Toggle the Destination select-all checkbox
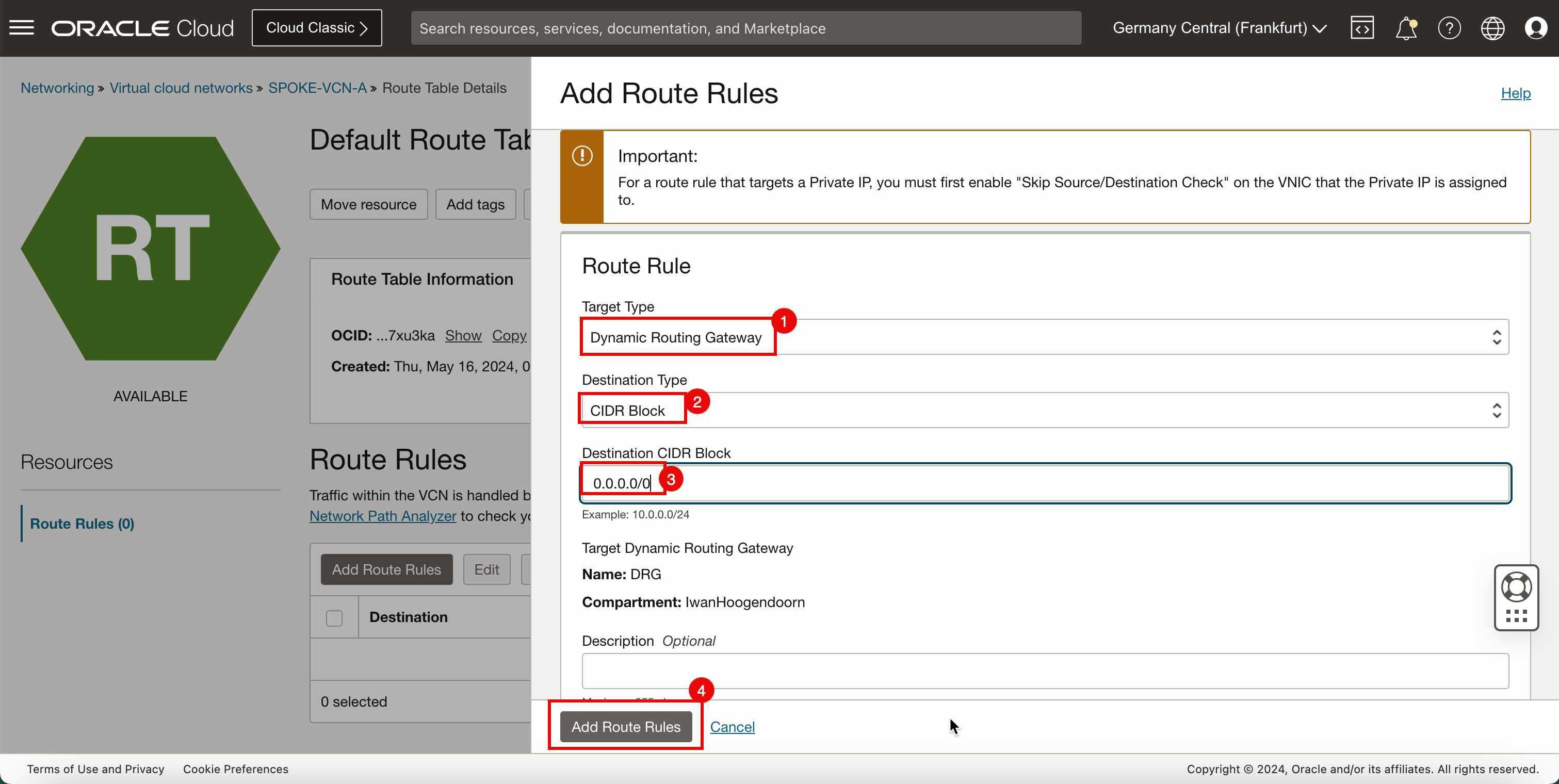 [x=334, y=617]
